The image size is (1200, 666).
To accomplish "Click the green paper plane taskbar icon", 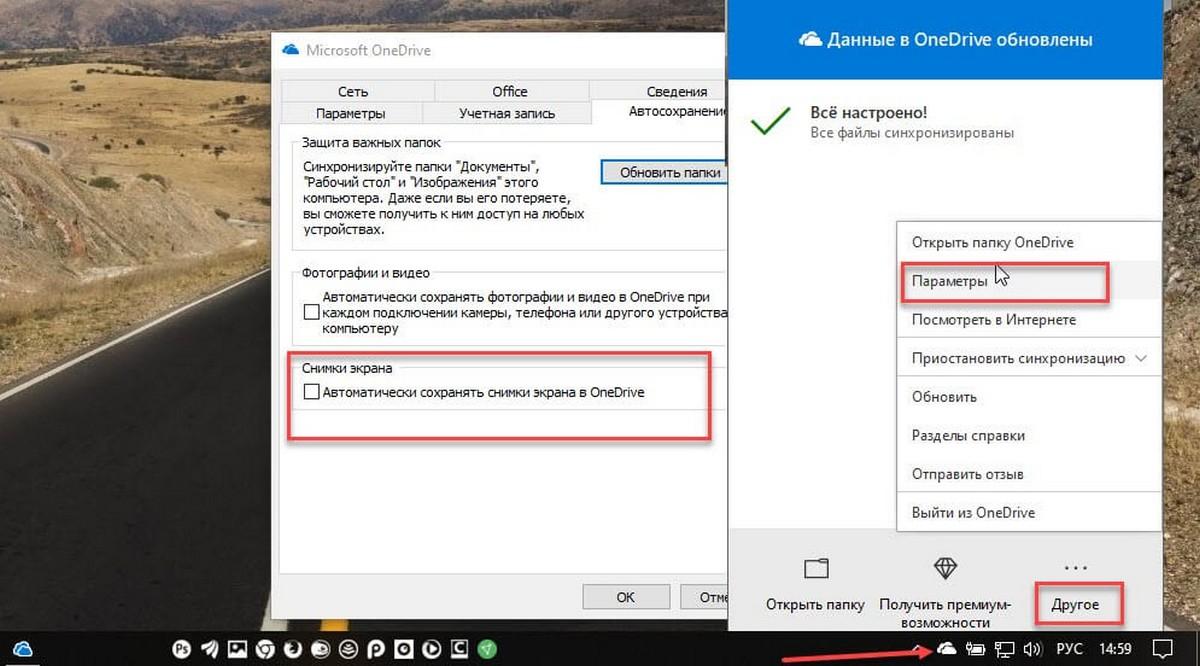I will tap(487, 649).
